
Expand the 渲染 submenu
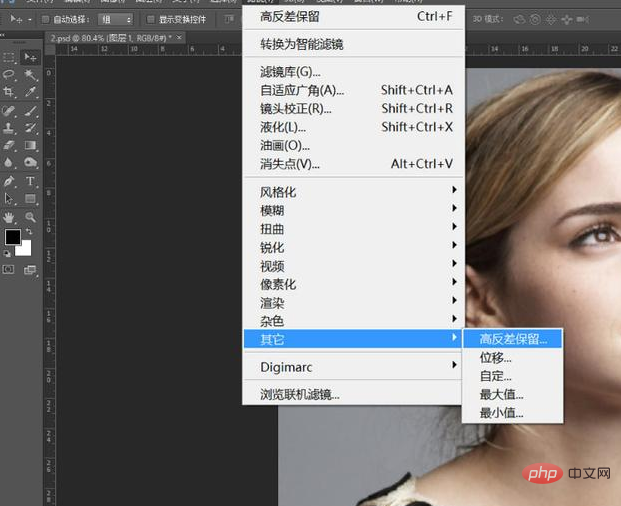click(x=352, y=303)
